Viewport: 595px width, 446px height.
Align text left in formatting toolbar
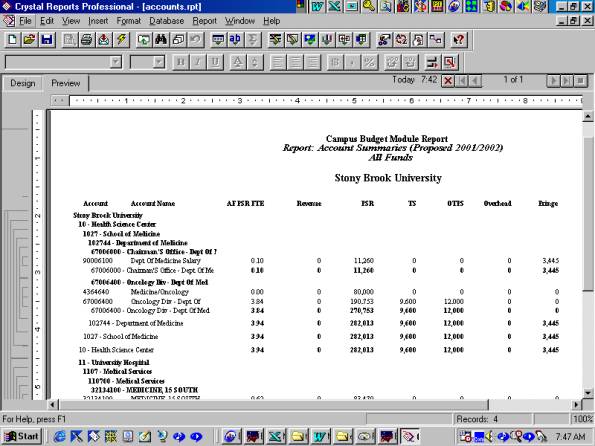[278, 62]
